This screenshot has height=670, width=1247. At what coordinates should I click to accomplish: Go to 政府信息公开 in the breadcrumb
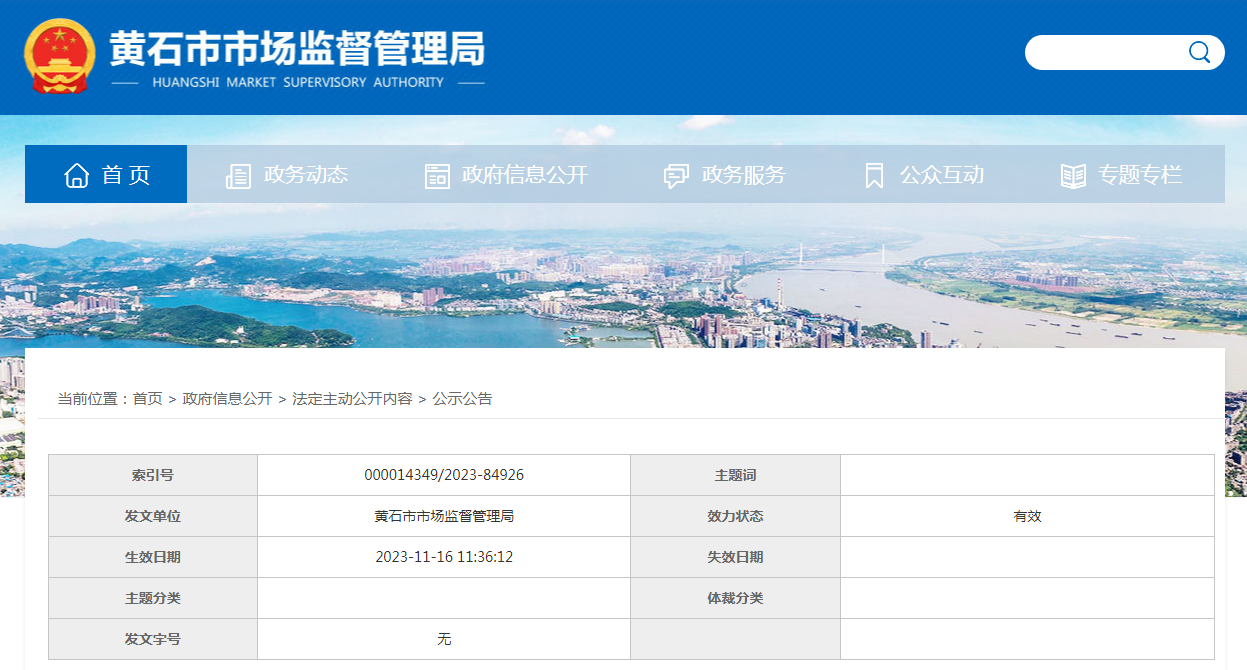tap(227, 398)
